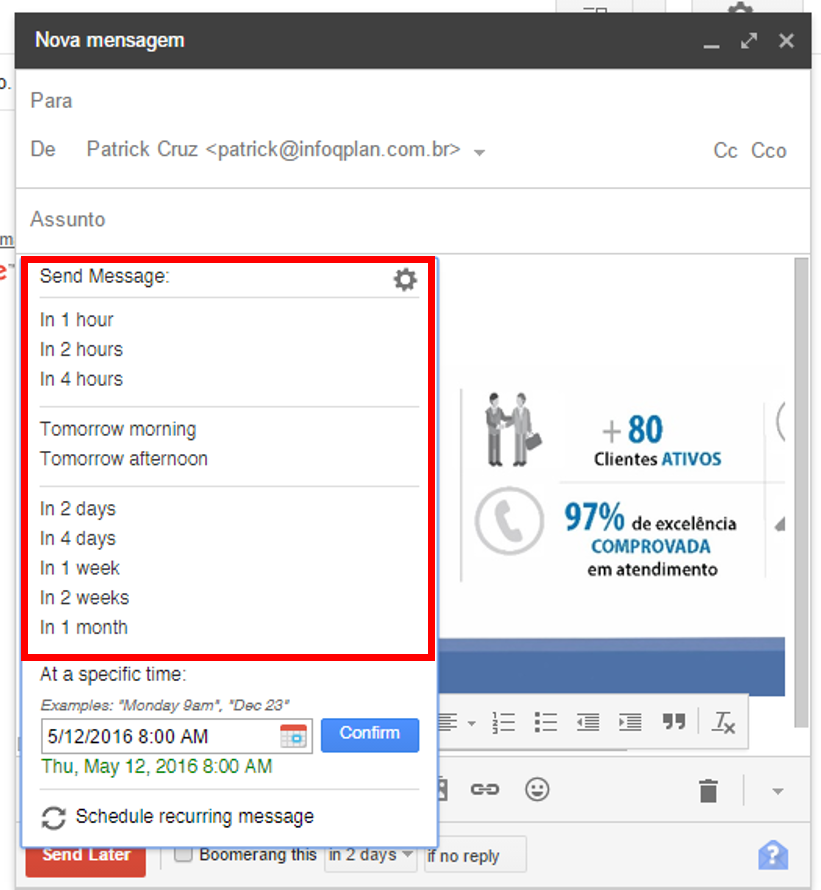The height and width of the screenshot is (890, 821).
Task: Choose 'In 1 month' send option
Action: click(83, 627)
